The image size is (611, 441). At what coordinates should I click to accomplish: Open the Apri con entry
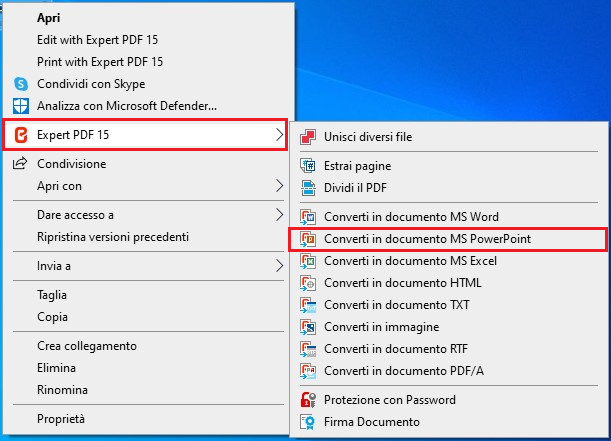[148, 186]
